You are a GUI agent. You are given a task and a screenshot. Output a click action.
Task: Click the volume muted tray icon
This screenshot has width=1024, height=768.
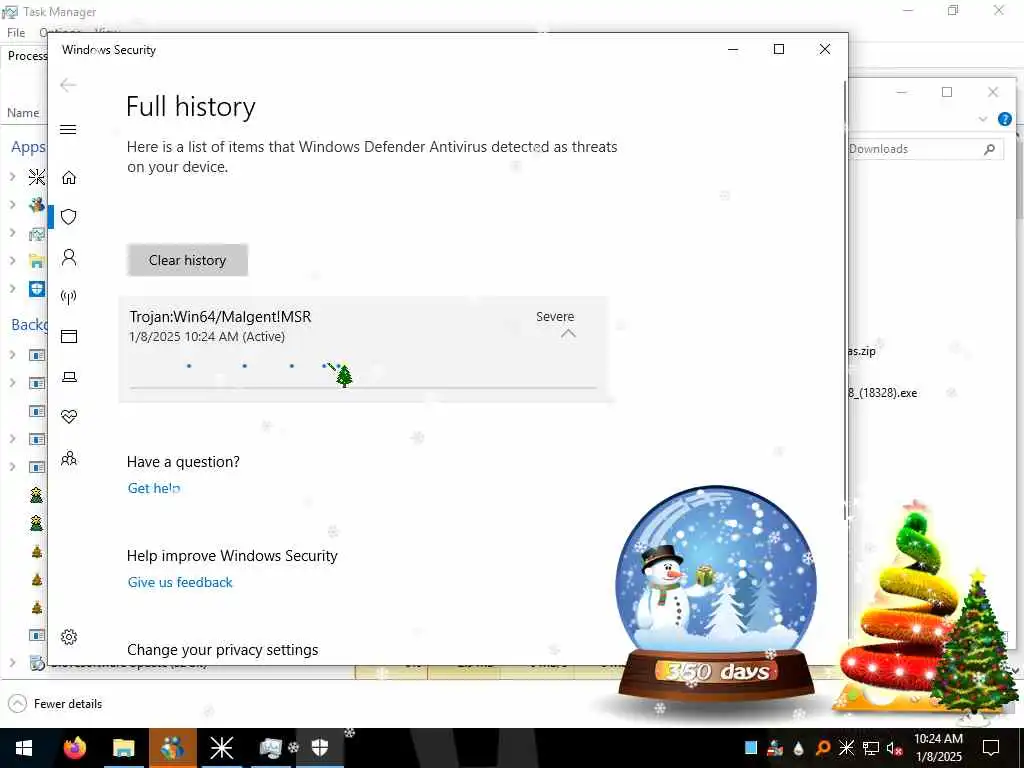[x=895, y=748]
